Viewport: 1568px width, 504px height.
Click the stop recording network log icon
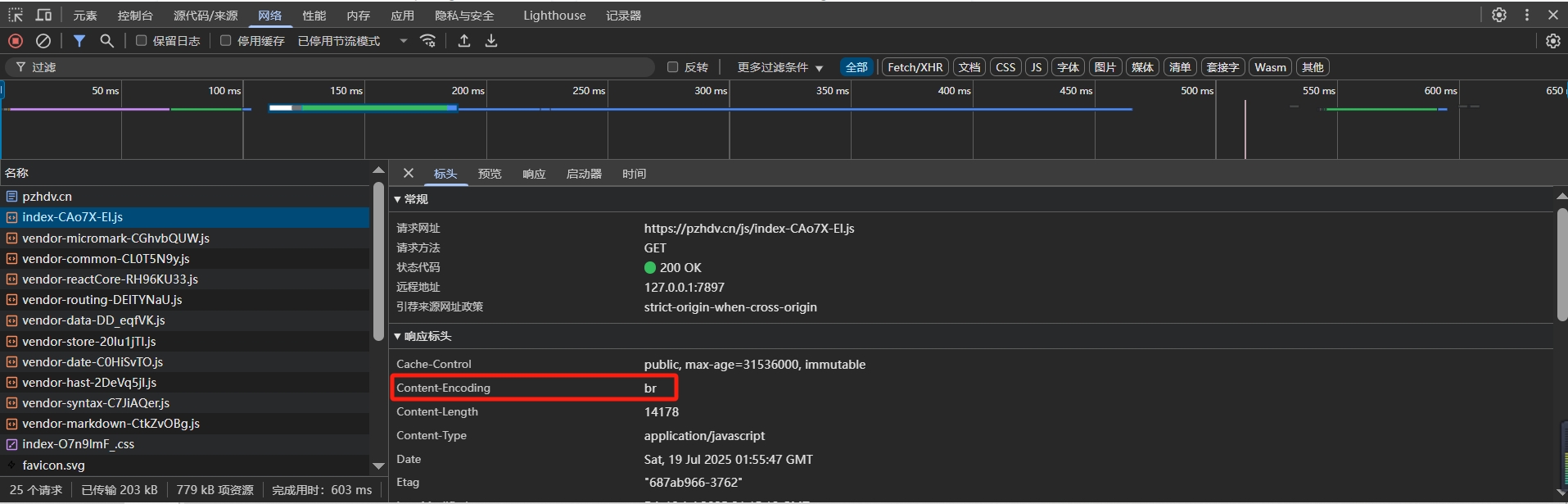(x=16, y=41)
